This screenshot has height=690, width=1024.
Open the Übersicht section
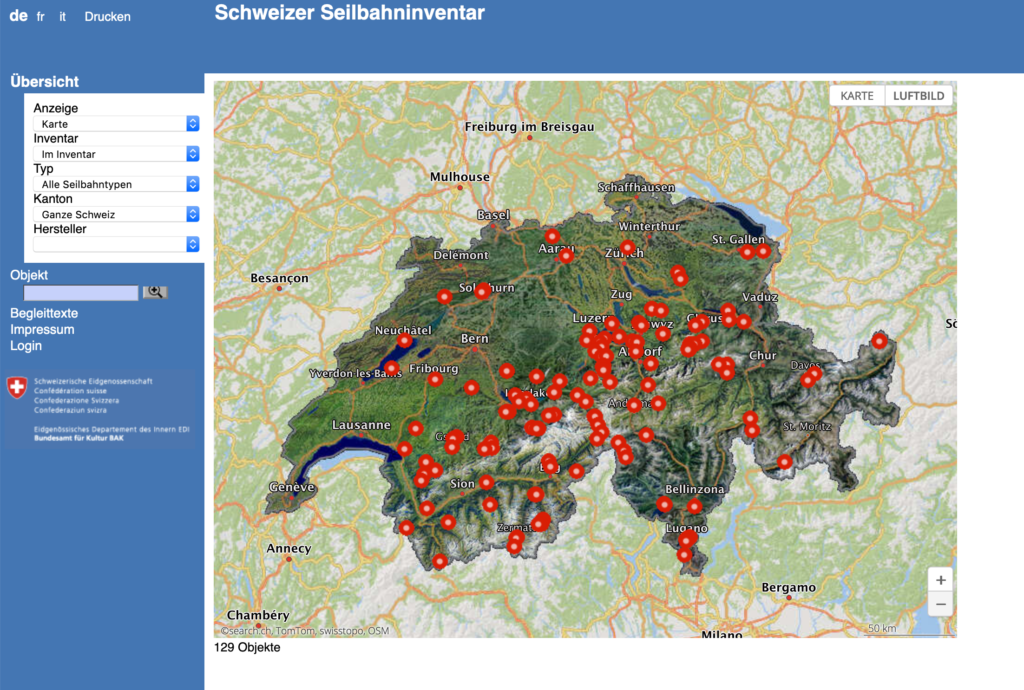(x=44, y=82)
